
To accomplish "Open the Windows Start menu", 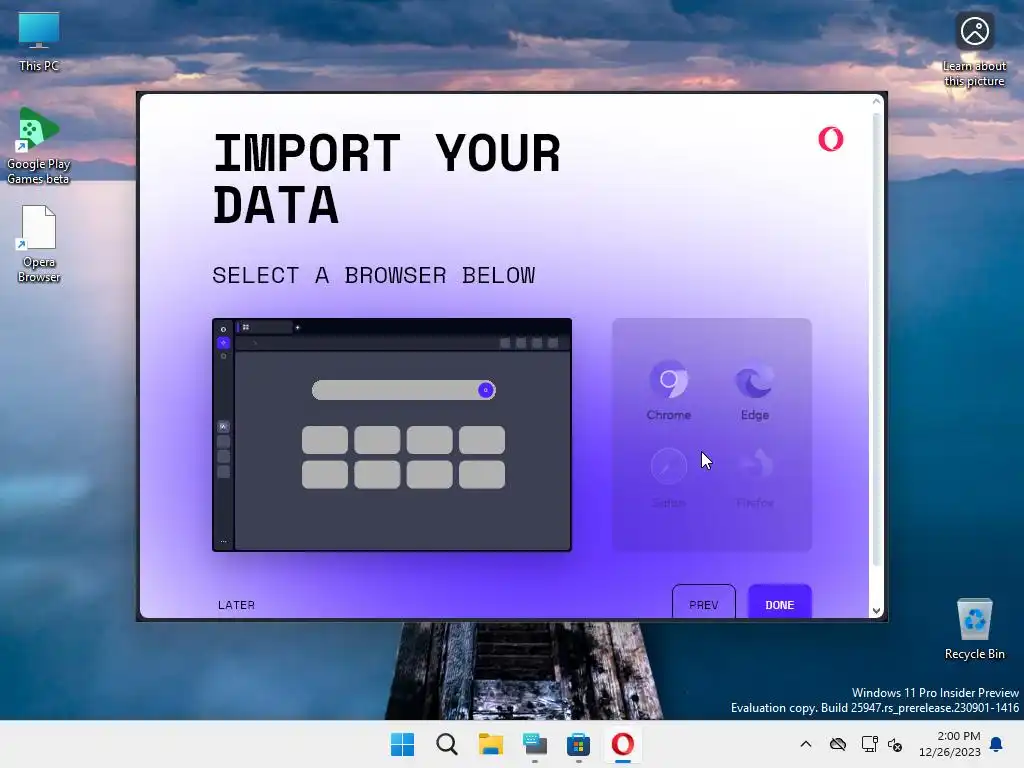I will [402, 744].
